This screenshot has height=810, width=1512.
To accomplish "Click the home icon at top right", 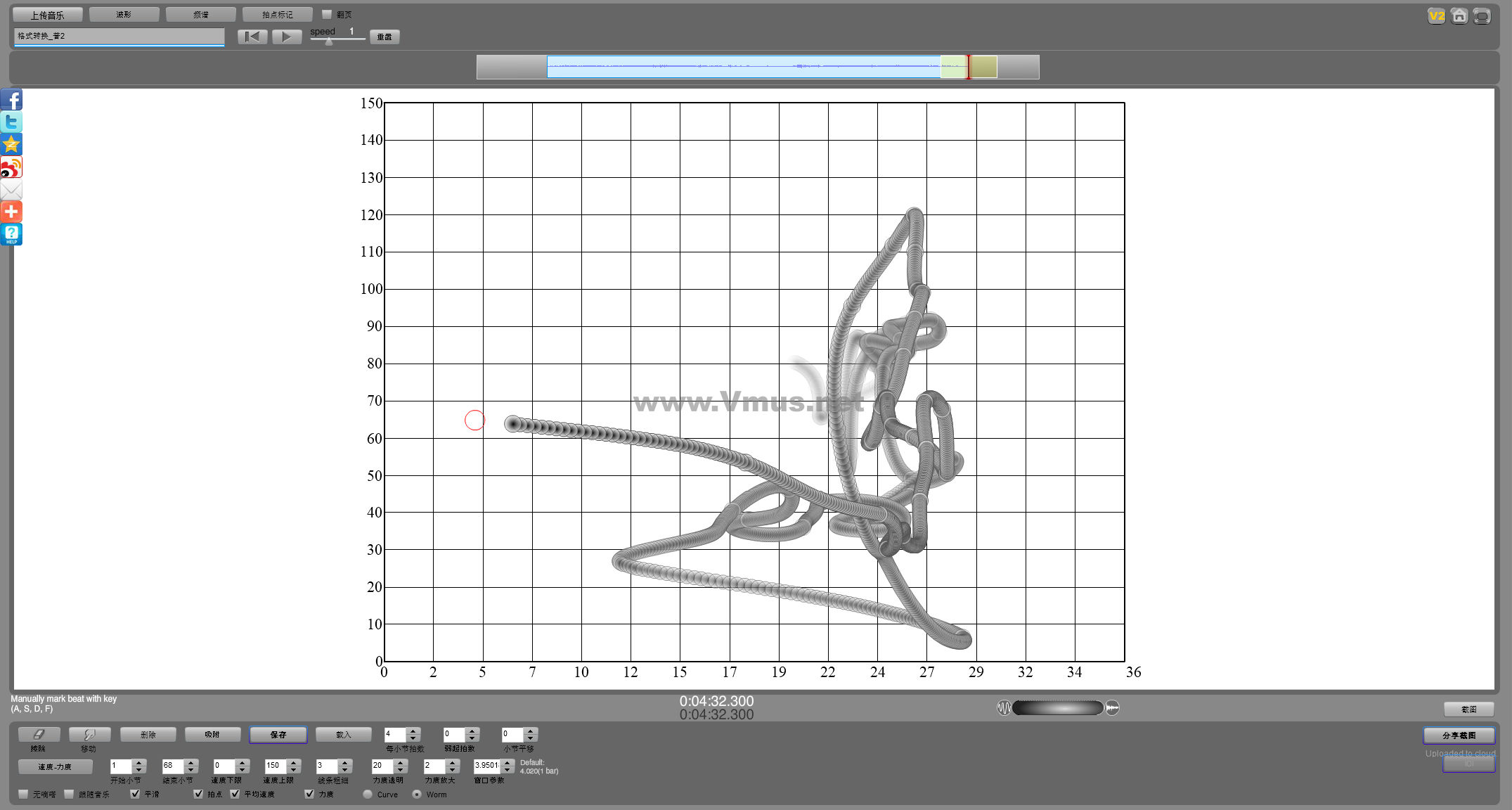I will point(1459,15).
